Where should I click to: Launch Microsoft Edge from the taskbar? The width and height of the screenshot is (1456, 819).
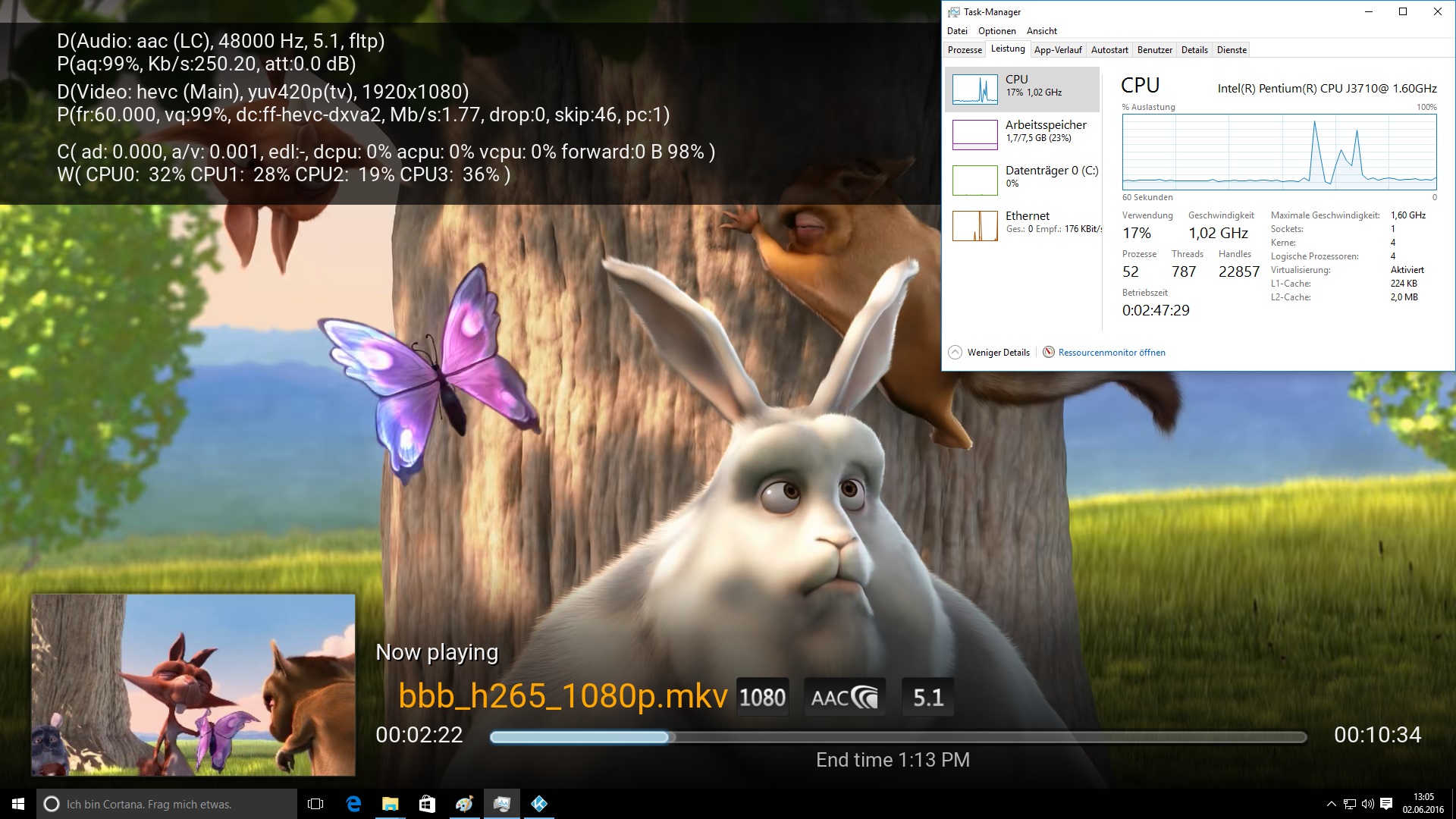353,804
